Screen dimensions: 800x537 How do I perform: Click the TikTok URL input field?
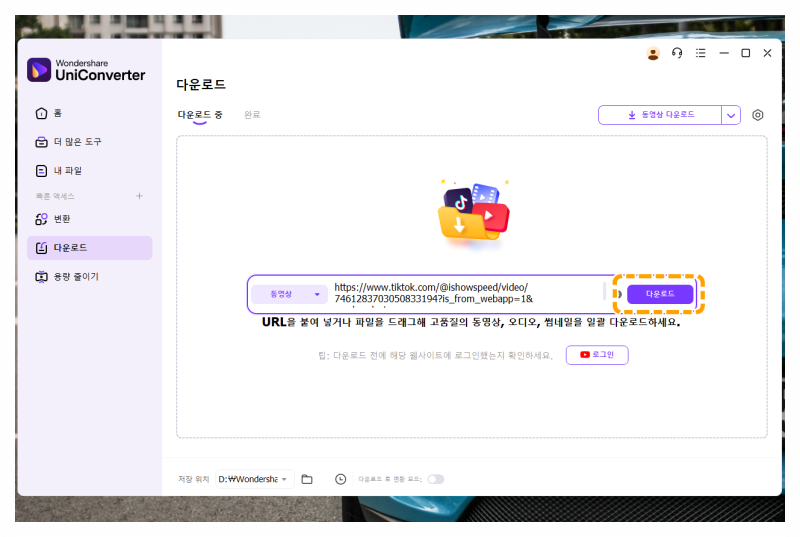(x=466, y=293)
